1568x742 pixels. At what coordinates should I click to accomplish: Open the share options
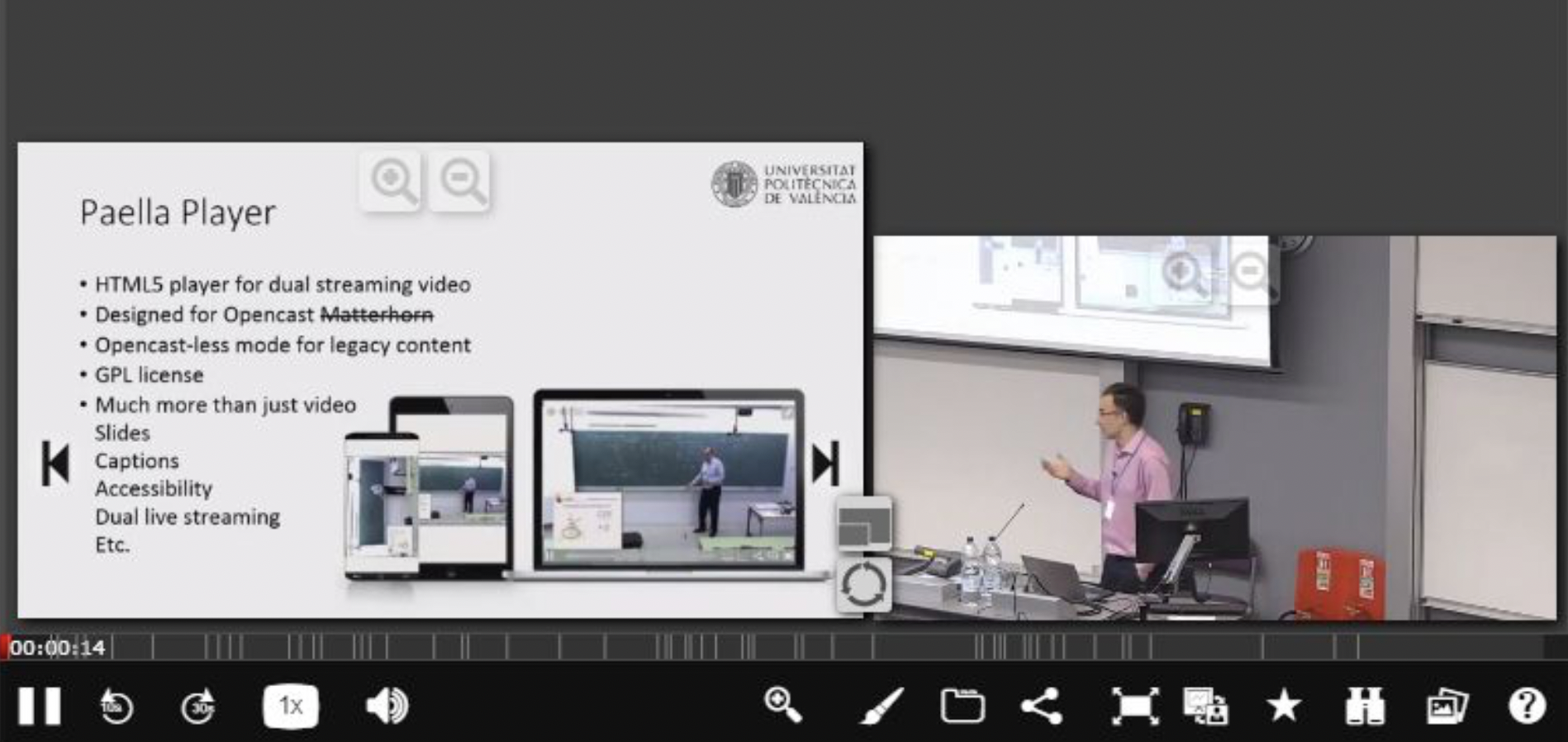pos(1042,706)
